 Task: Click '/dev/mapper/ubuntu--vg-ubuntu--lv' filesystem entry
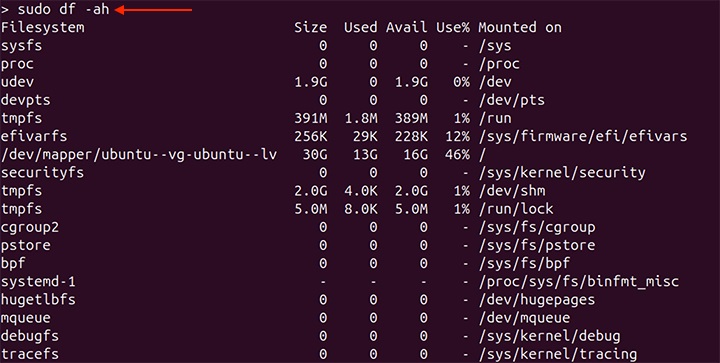point(139,155)
